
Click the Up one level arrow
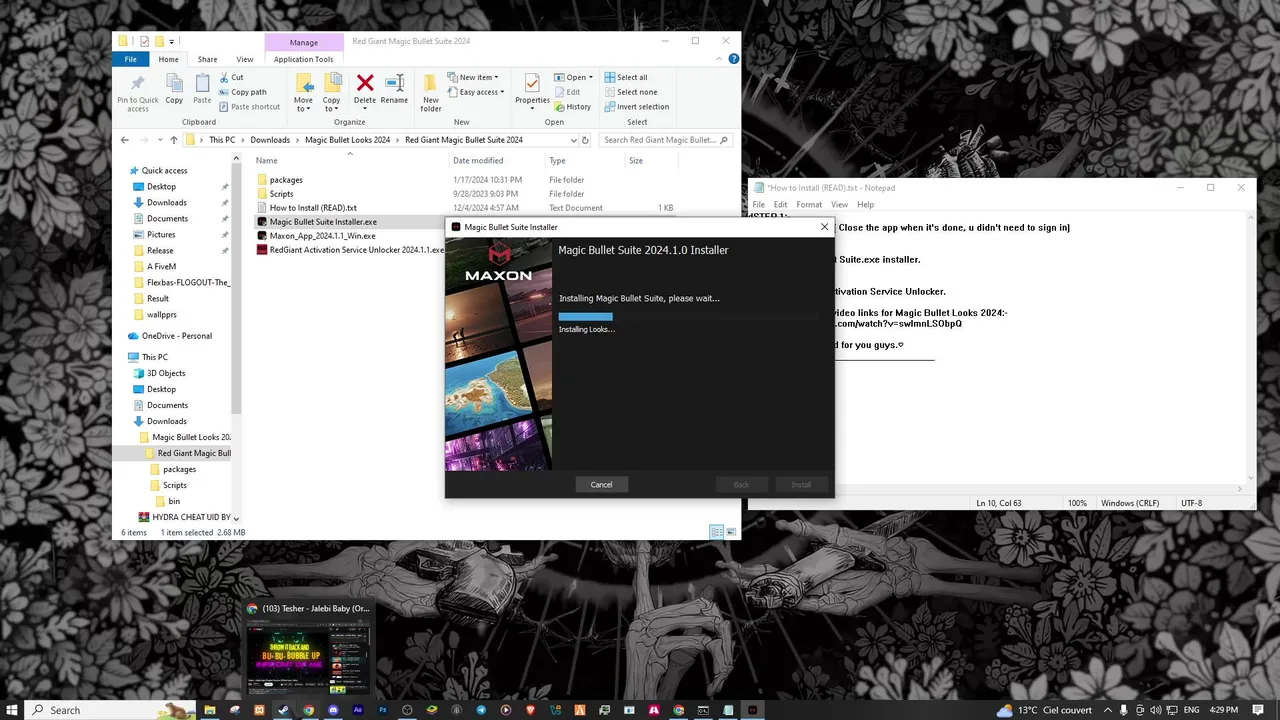pyautogui.click(x=173, y=140)
